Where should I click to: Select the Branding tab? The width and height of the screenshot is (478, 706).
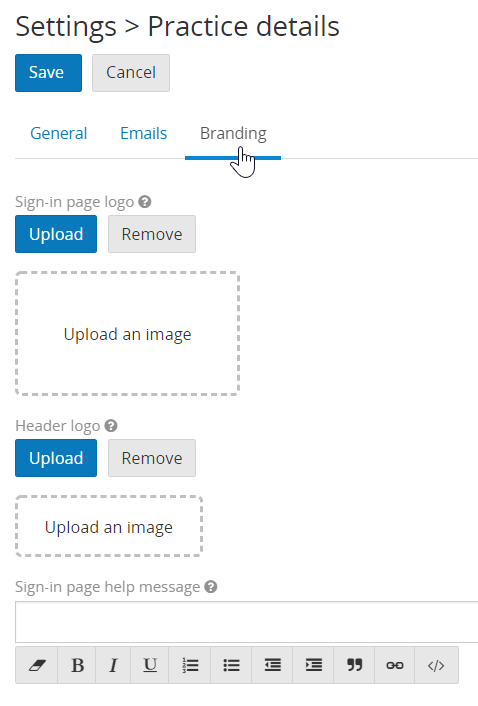click(233, 134)
